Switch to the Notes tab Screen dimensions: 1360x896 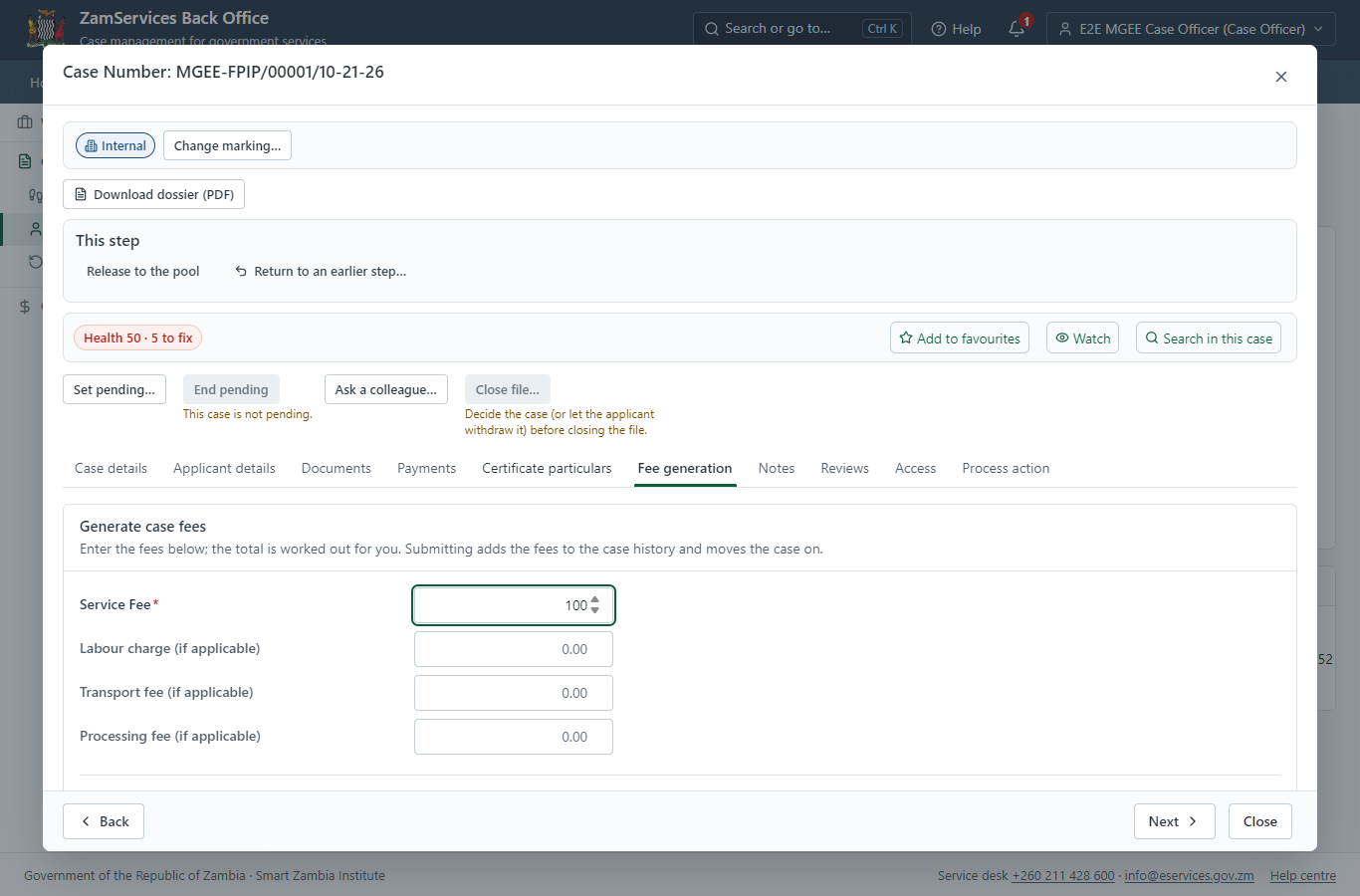coord(777,468)
